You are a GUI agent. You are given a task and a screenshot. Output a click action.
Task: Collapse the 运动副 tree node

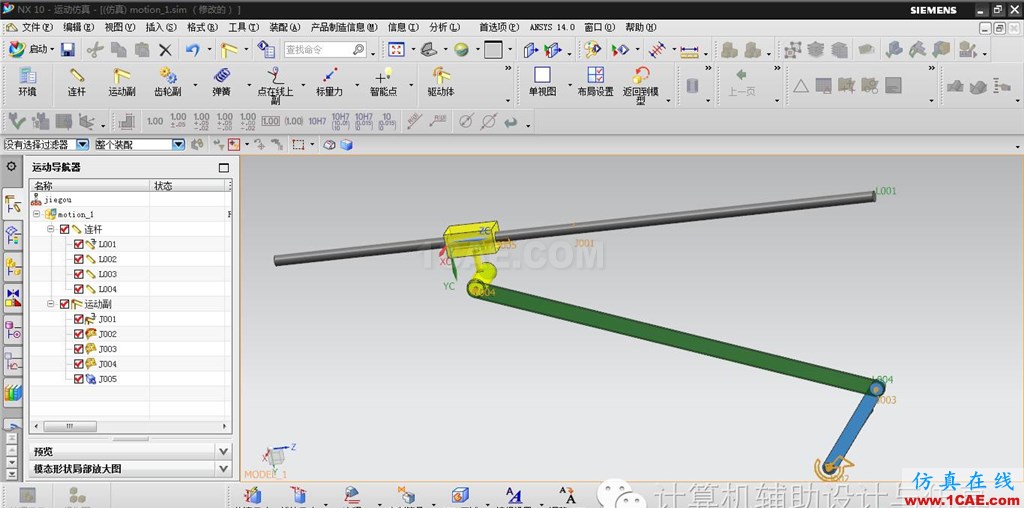tap(51, 304)
